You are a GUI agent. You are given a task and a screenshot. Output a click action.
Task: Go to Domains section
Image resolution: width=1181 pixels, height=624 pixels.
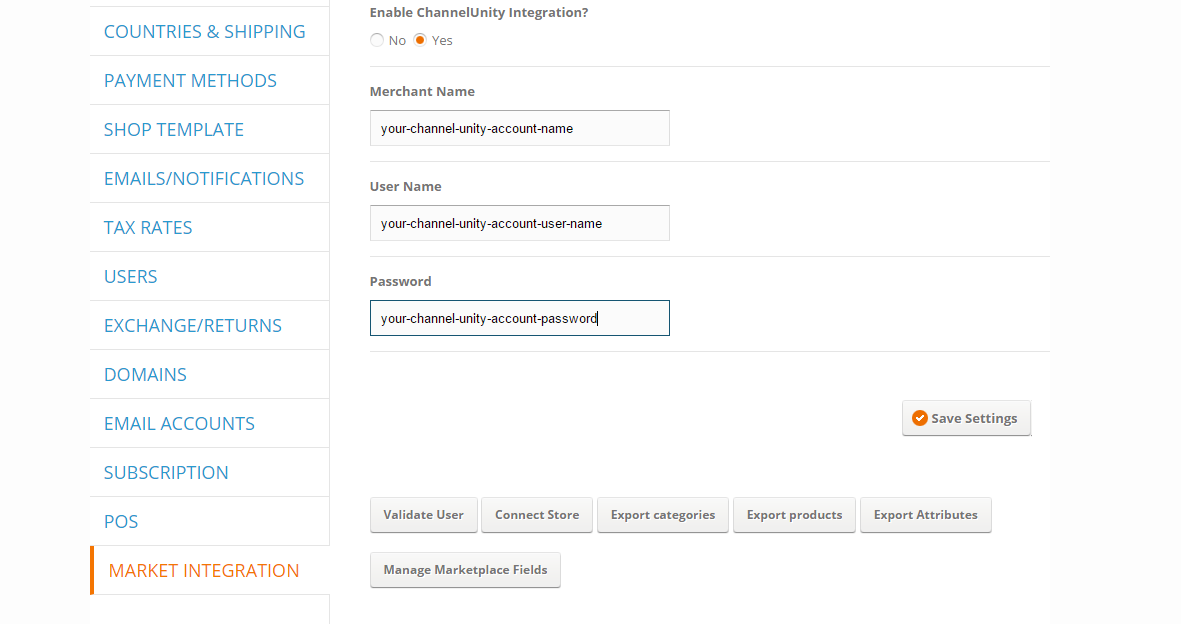click(x=145, y=375)
